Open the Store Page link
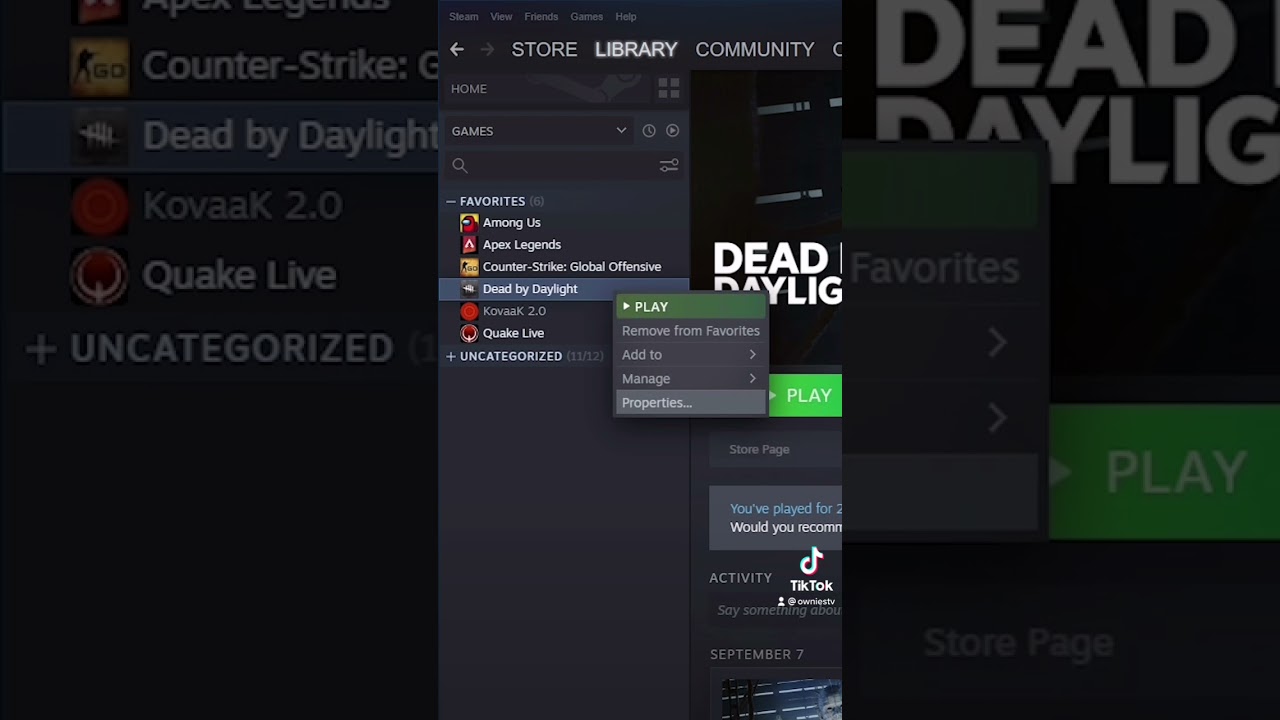Viewport: 1280px width, 720px height. (x=759, y=449)
